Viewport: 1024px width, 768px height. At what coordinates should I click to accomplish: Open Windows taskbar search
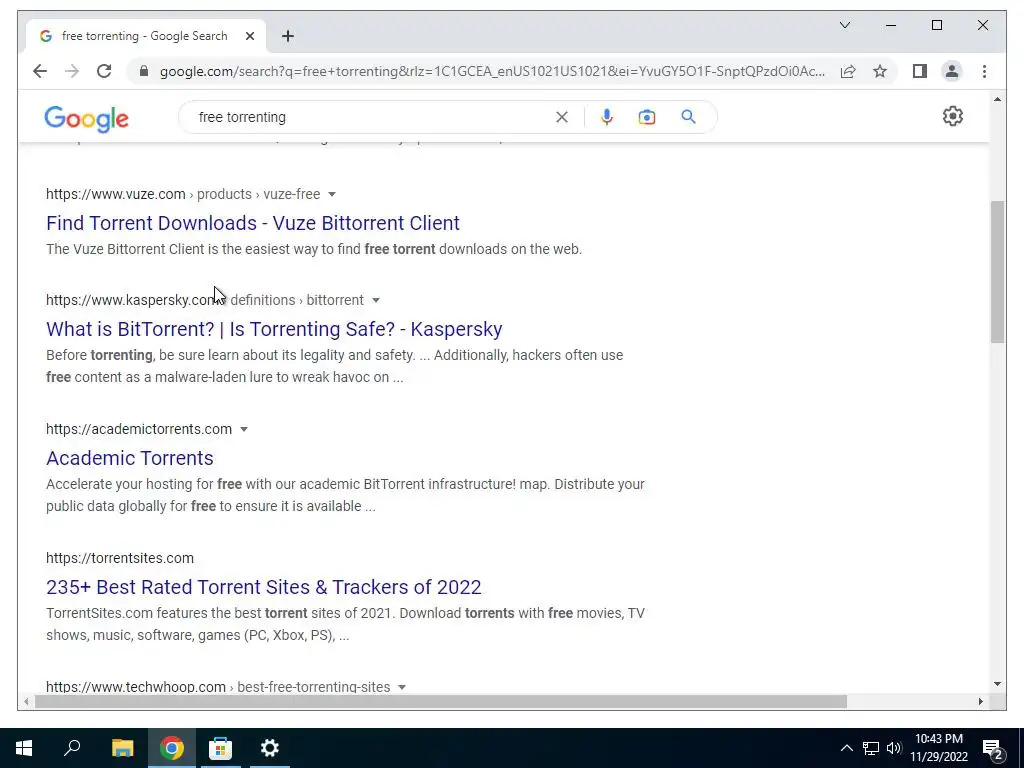72,748
